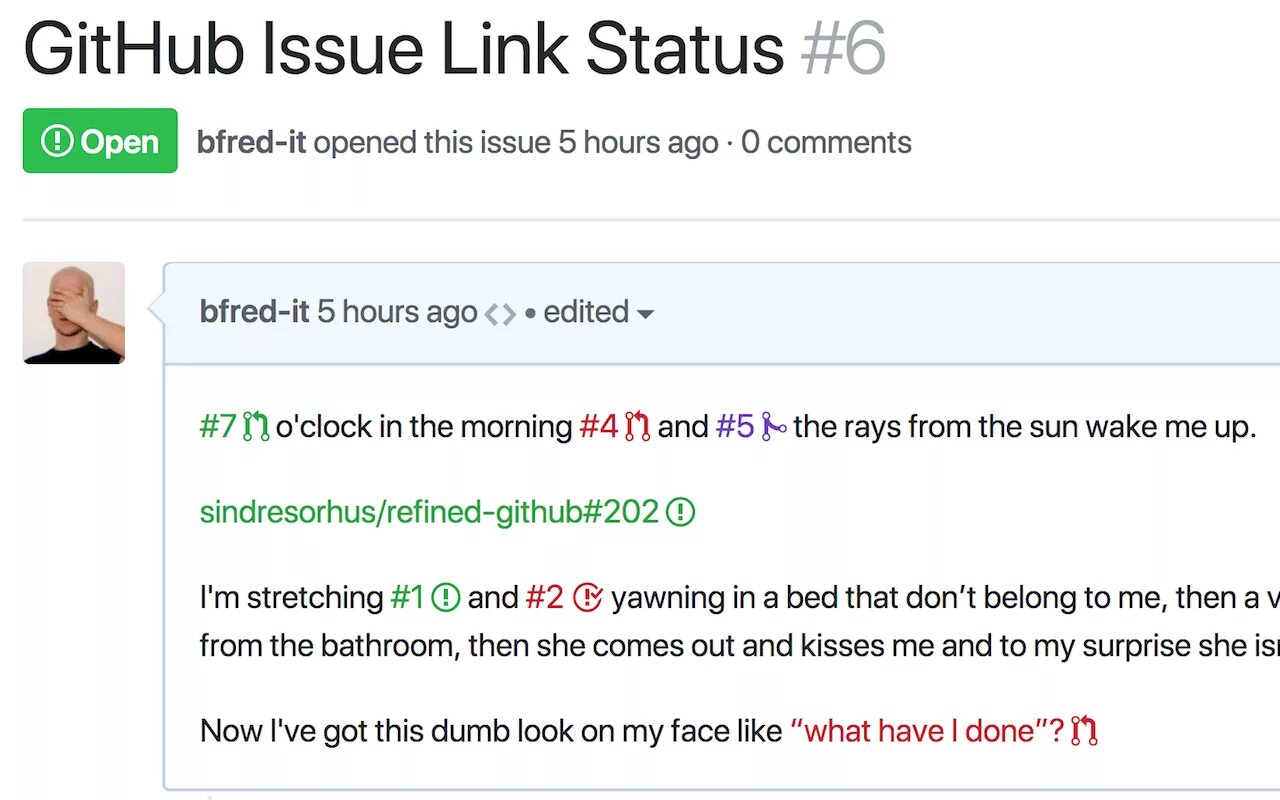This screenshot has width=1280, height=800.
Task: Open the bfred-it profile link in issue header
Action: click(x=252, y=142)
